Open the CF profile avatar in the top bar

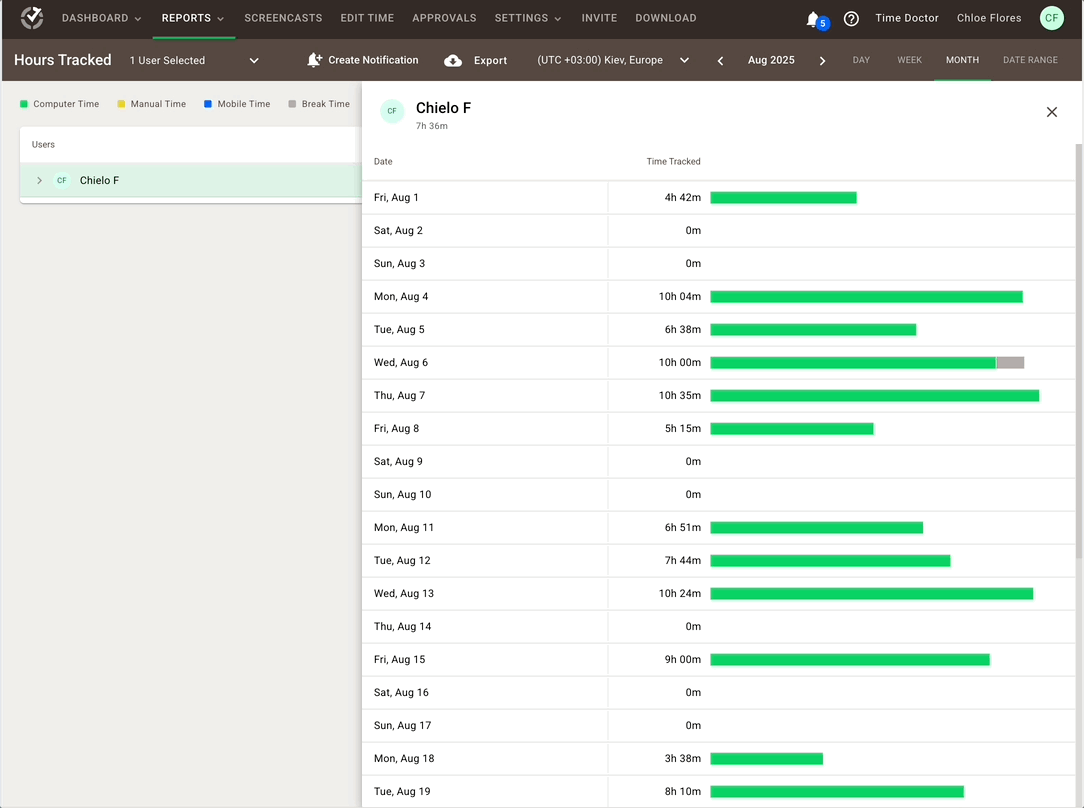pos(1052,18)
